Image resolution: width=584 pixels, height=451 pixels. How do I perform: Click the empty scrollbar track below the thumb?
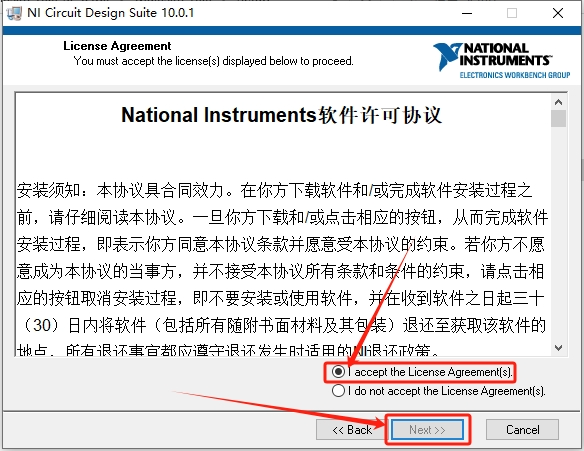(558, 235)
